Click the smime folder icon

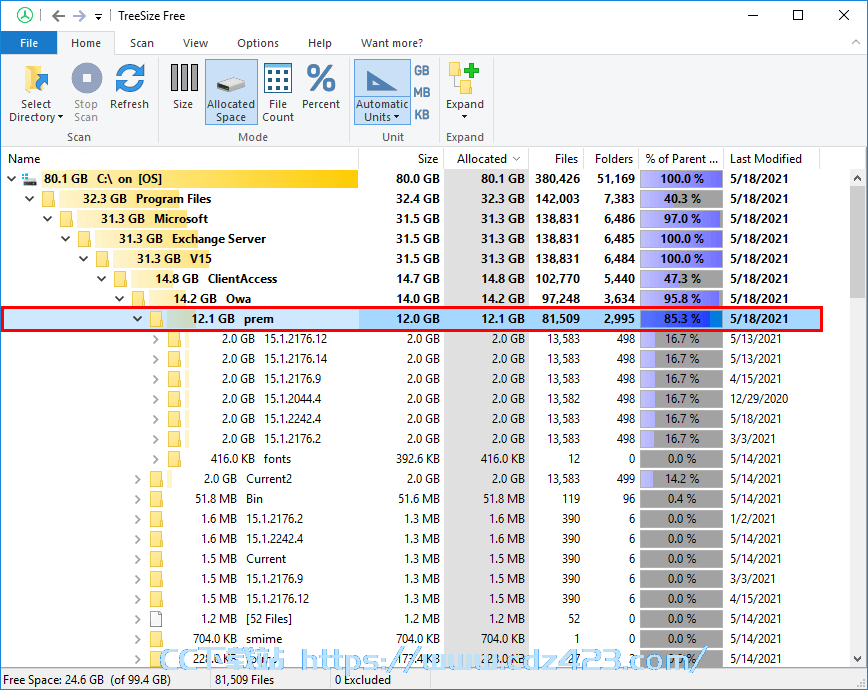(156, 638)
